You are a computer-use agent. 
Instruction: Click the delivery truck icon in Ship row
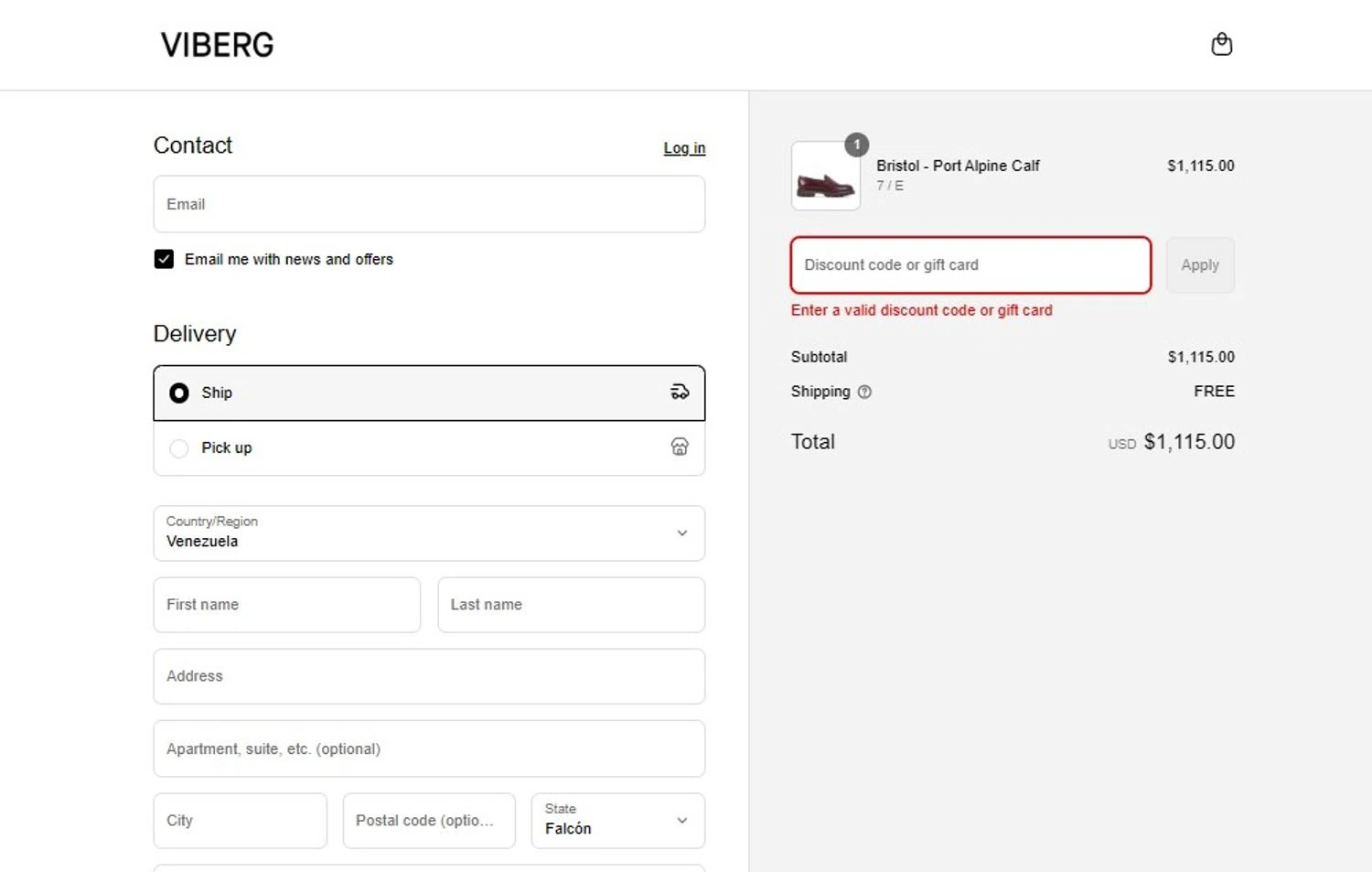coord(680,392)
